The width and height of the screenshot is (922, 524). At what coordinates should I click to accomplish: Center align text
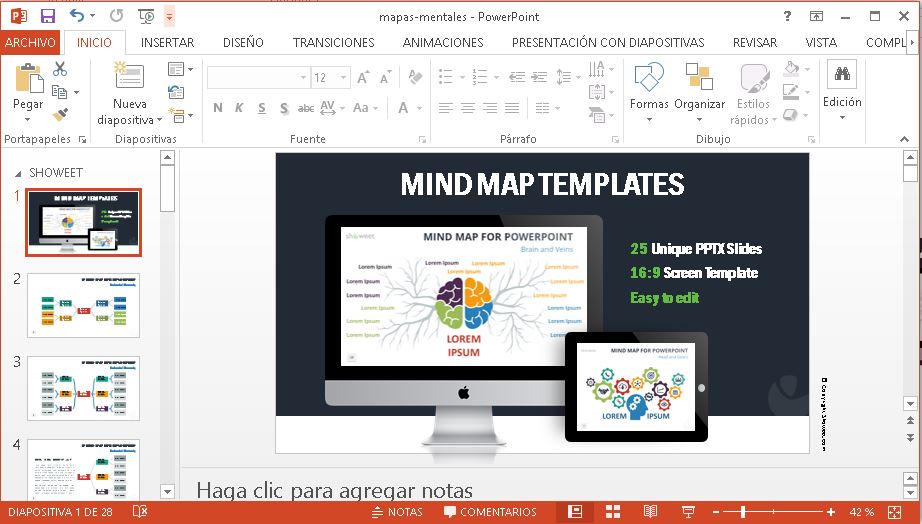[x=468, y=108]
